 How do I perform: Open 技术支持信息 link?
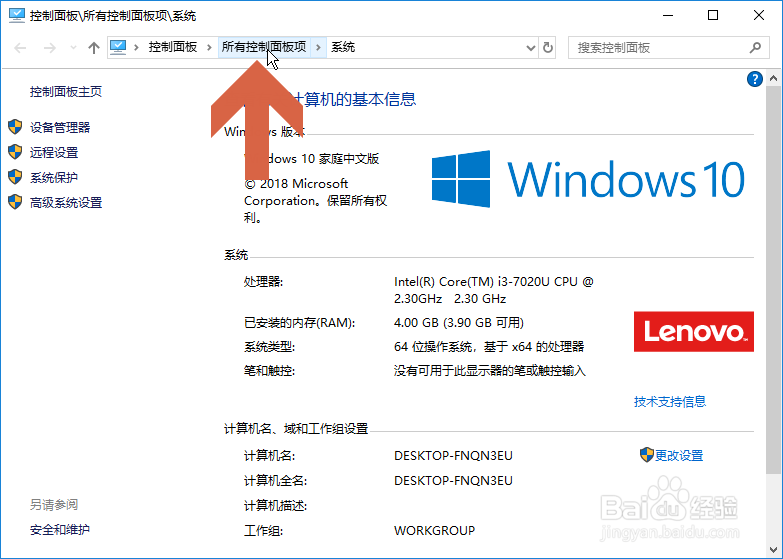point(670,402)
